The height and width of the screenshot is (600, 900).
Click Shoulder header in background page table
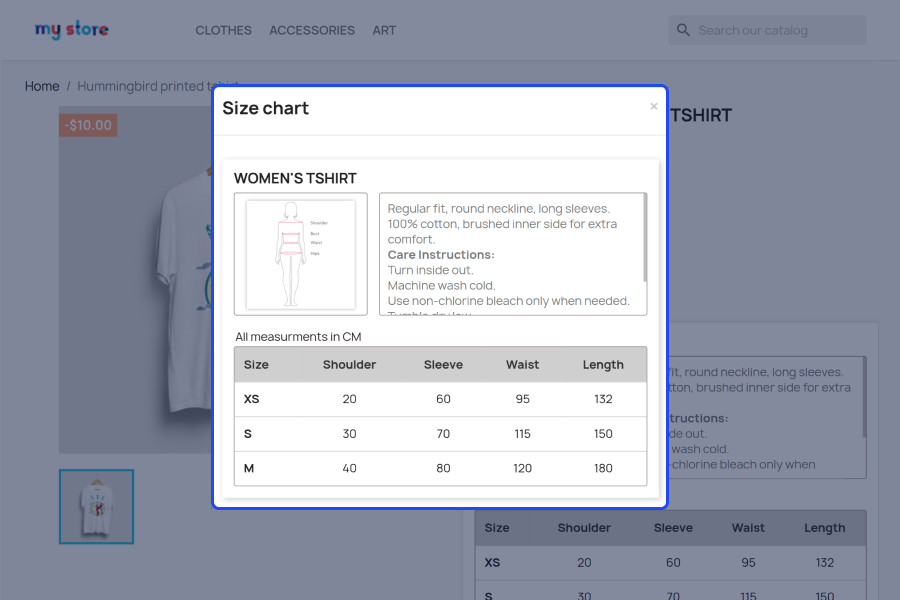pos(584,528)
